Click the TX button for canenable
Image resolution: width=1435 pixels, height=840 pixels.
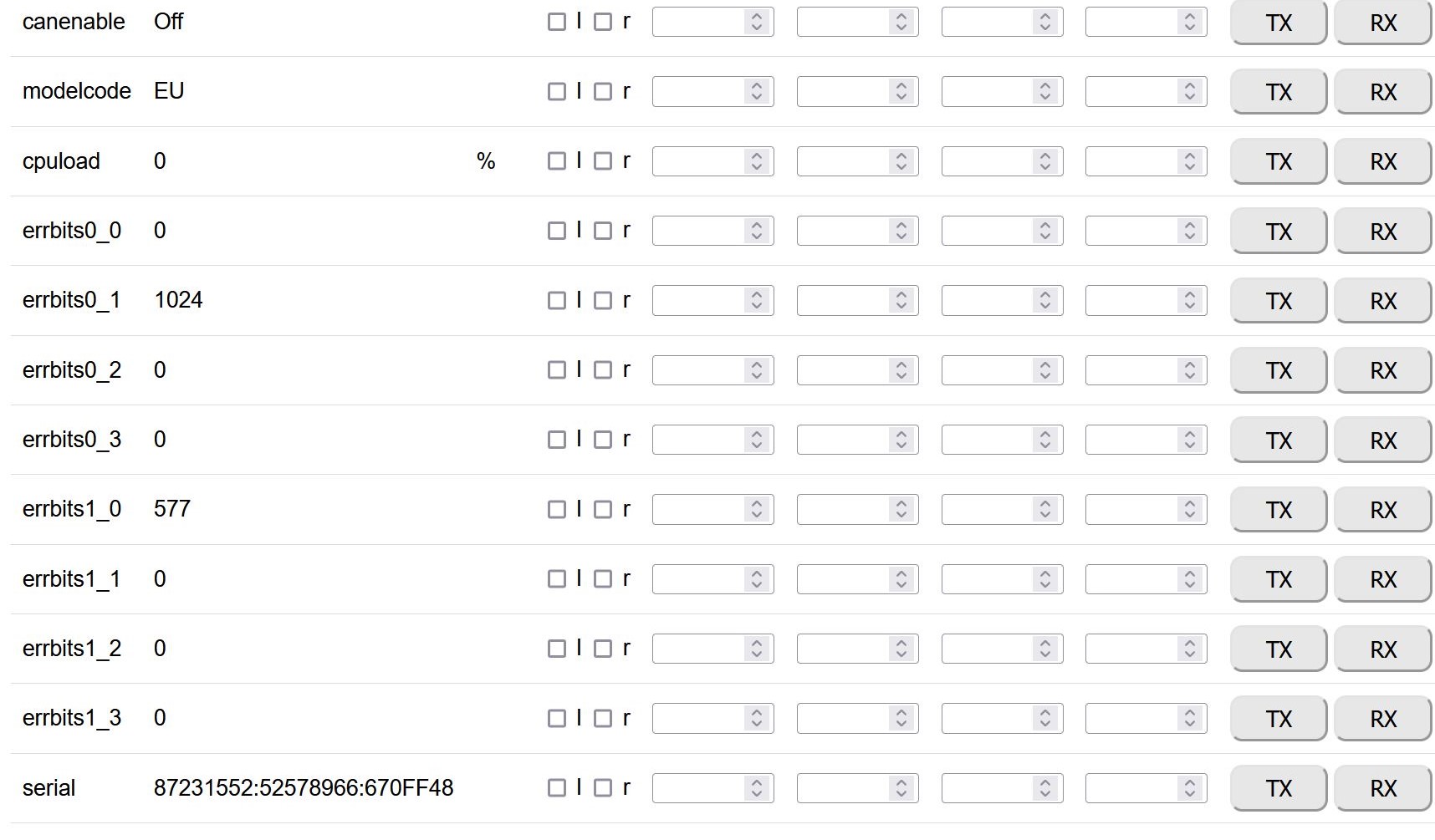pos(1278,23)
